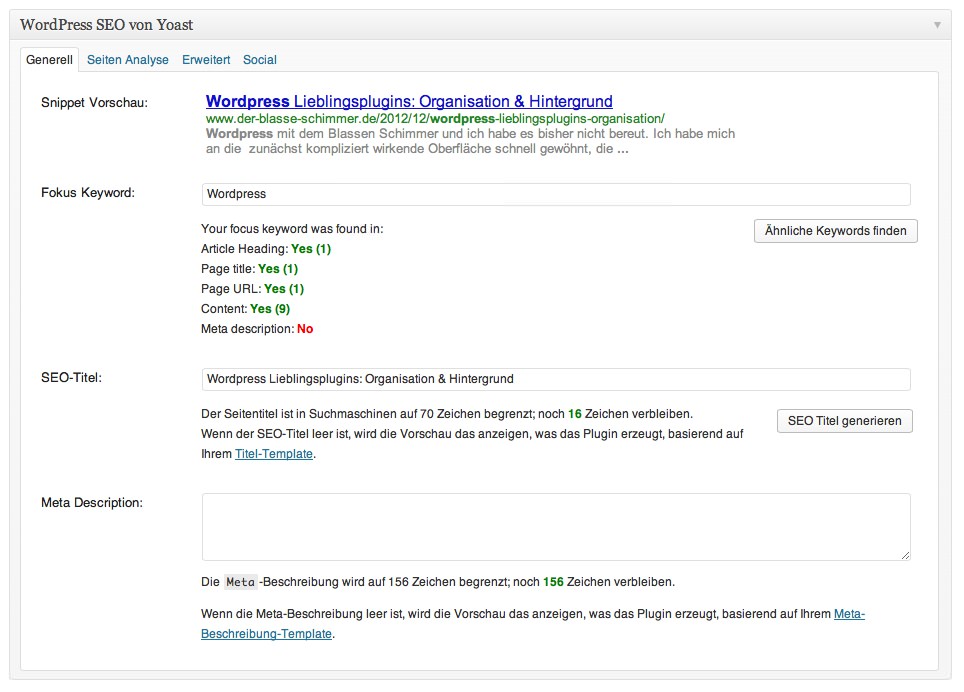Open the Meta-Beschreibung-Template link
The height and width of the screenshot is (692, 964).
coord(533,624)
